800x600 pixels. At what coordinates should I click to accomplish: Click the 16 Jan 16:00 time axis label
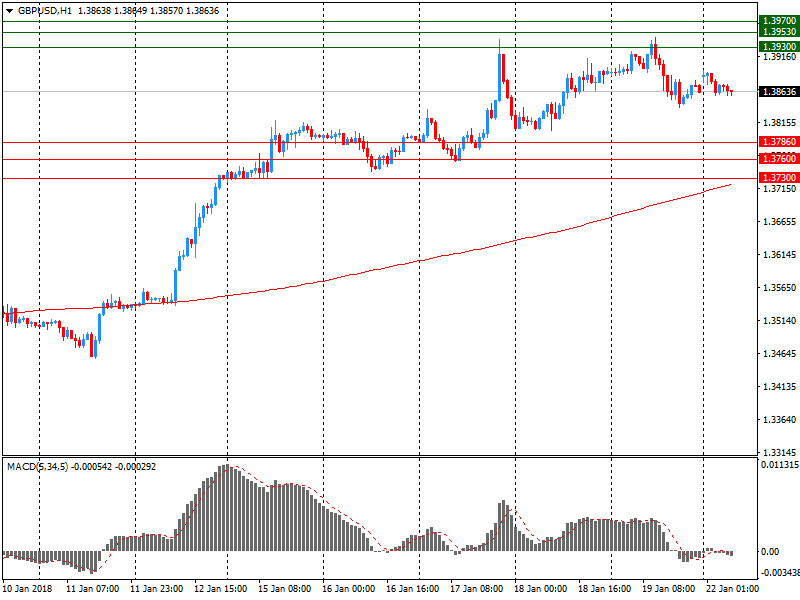pos(412,589)
